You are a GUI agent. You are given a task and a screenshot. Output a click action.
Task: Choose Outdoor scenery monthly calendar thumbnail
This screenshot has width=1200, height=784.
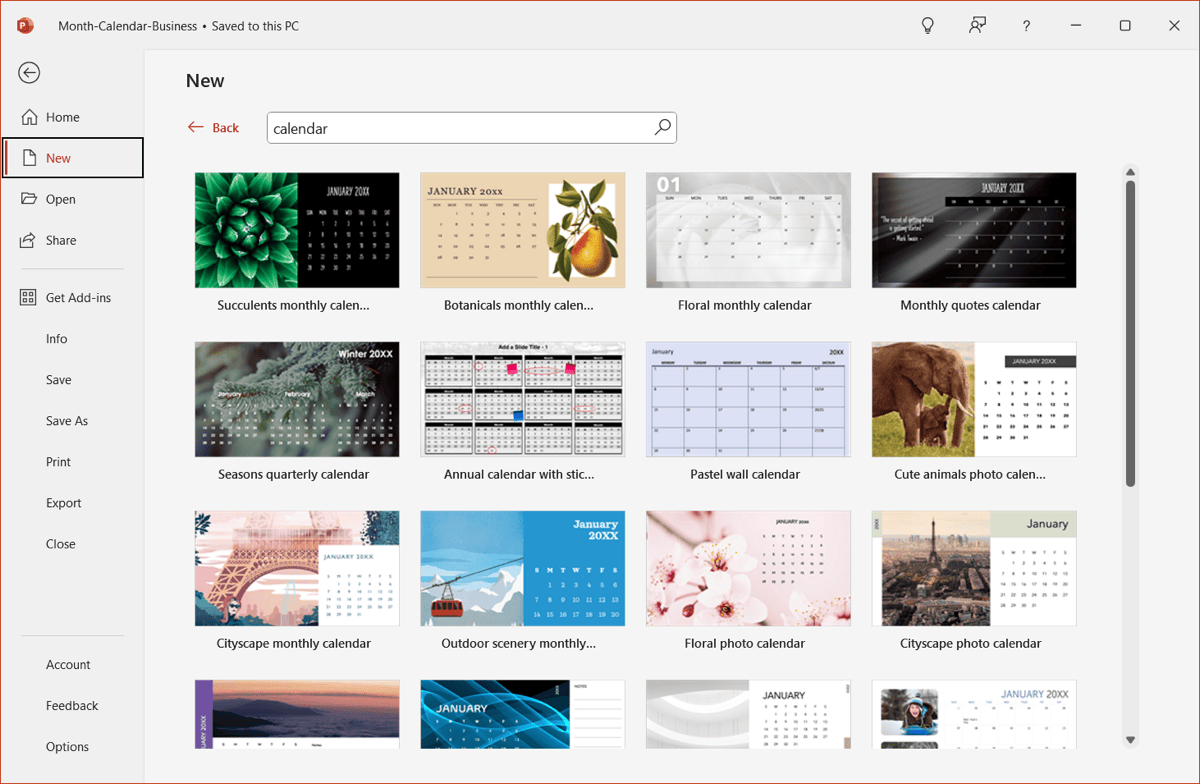click(523, 568)
